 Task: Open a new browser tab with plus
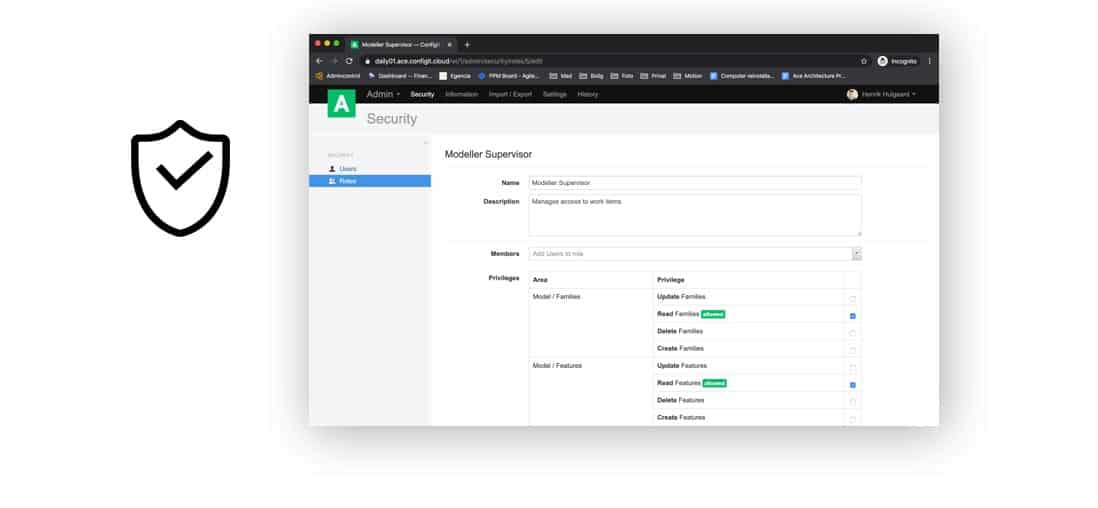[467, 44]
